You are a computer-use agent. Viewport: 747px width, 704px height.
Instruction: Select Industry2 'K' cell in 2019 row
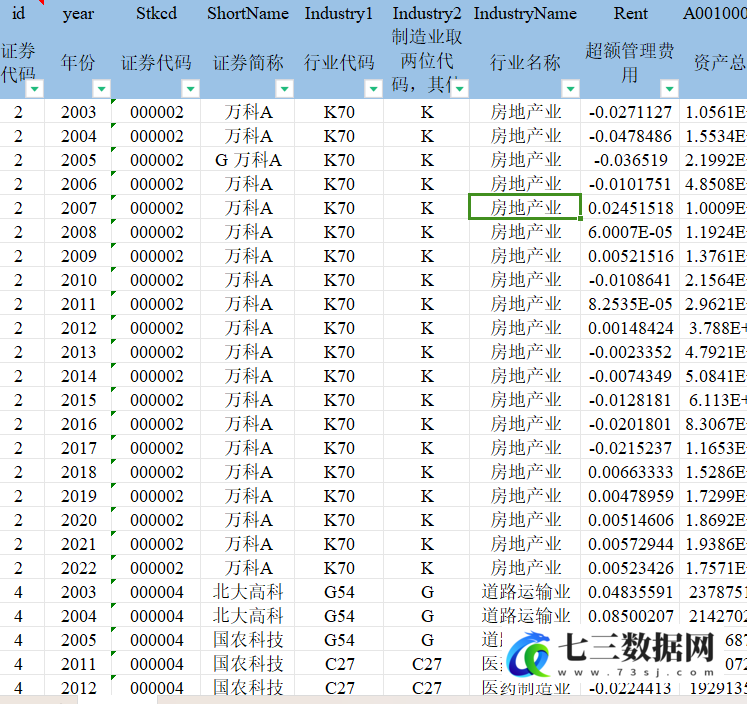click(x=427, y=496)
